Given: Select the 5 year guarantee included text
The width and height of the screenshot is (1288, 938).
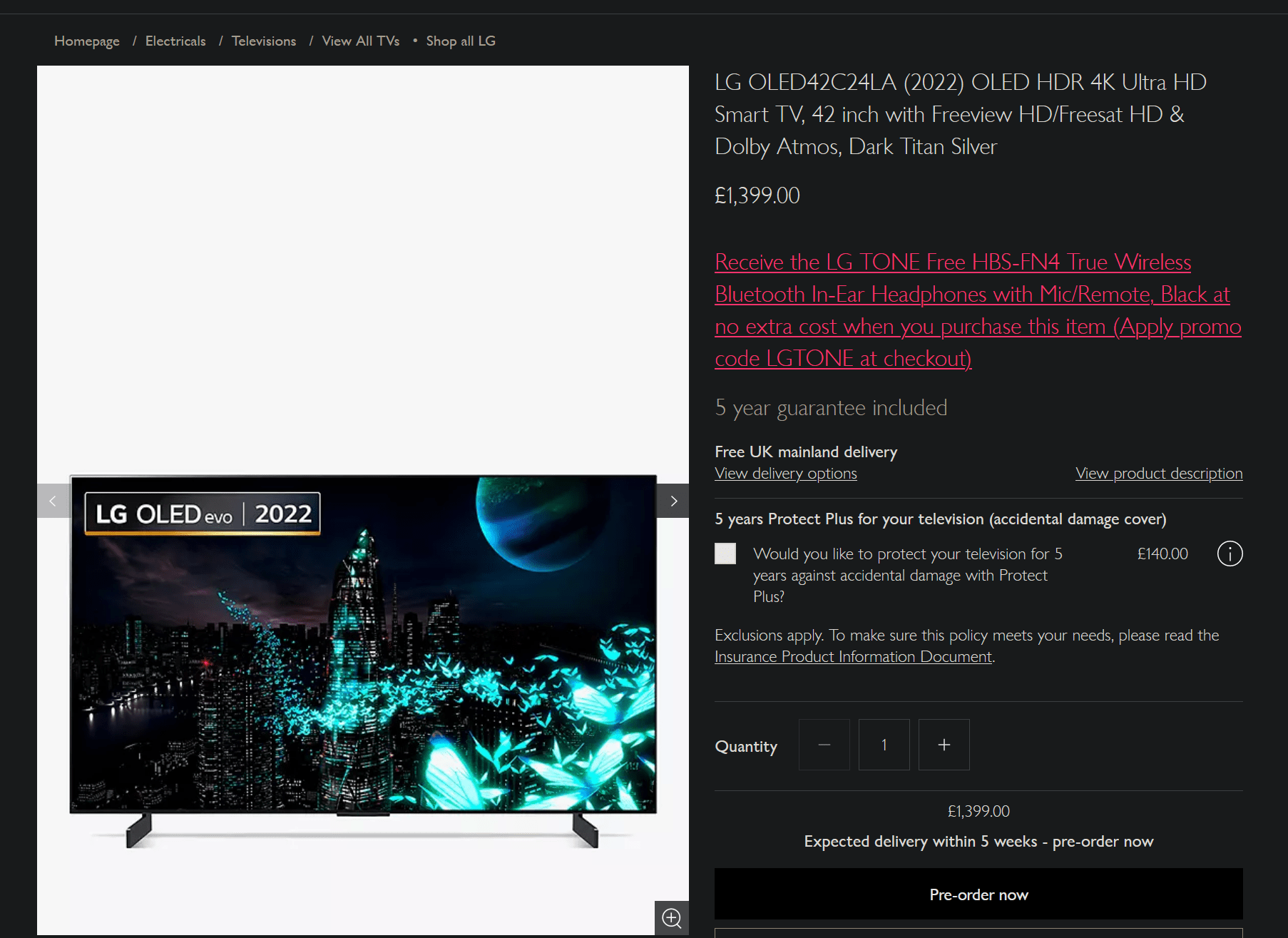Looking at the screenshot, I should (831, 408).
